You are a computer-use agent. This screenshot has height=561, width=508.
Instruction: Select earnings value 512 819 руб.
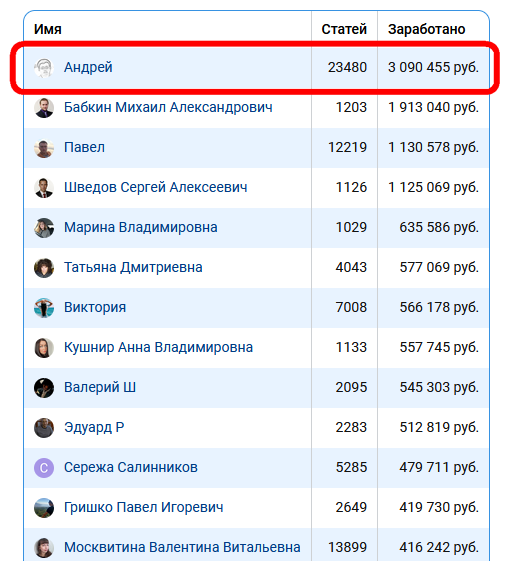pos(439,428)
